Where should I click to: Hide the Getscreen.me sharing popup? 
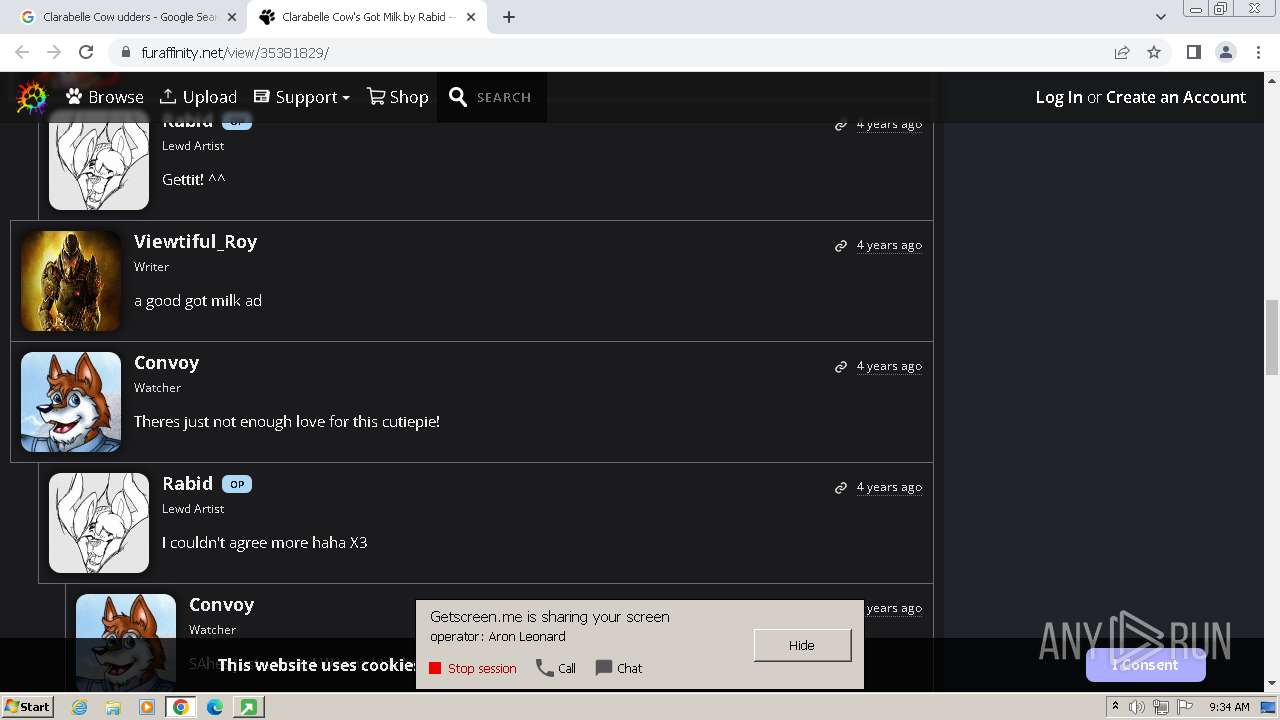802,645
